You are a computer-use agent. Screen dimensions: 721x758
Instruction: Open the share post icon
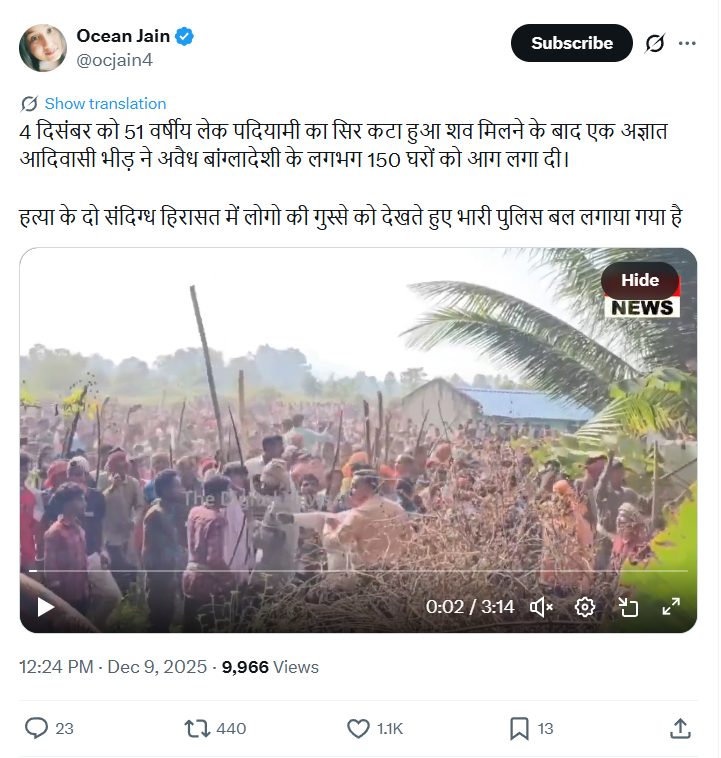tap(680, 728)
